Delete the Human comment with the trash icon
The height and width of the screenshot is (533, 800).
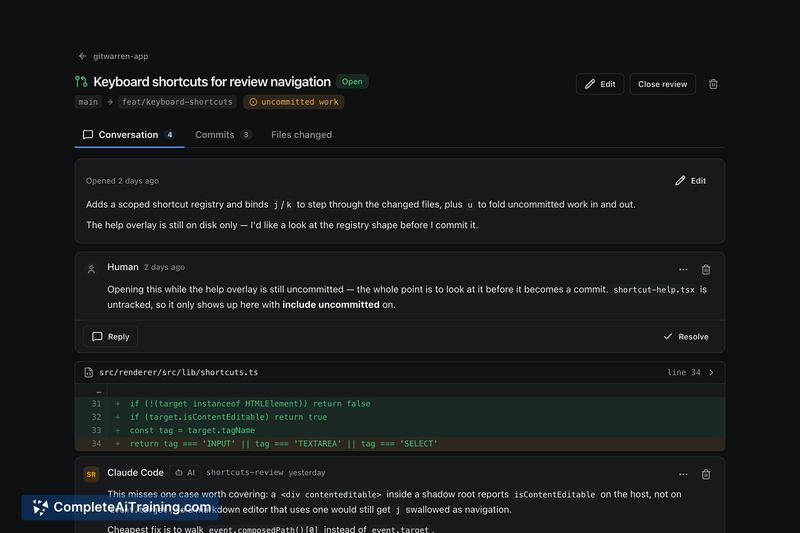pos(706,269)
